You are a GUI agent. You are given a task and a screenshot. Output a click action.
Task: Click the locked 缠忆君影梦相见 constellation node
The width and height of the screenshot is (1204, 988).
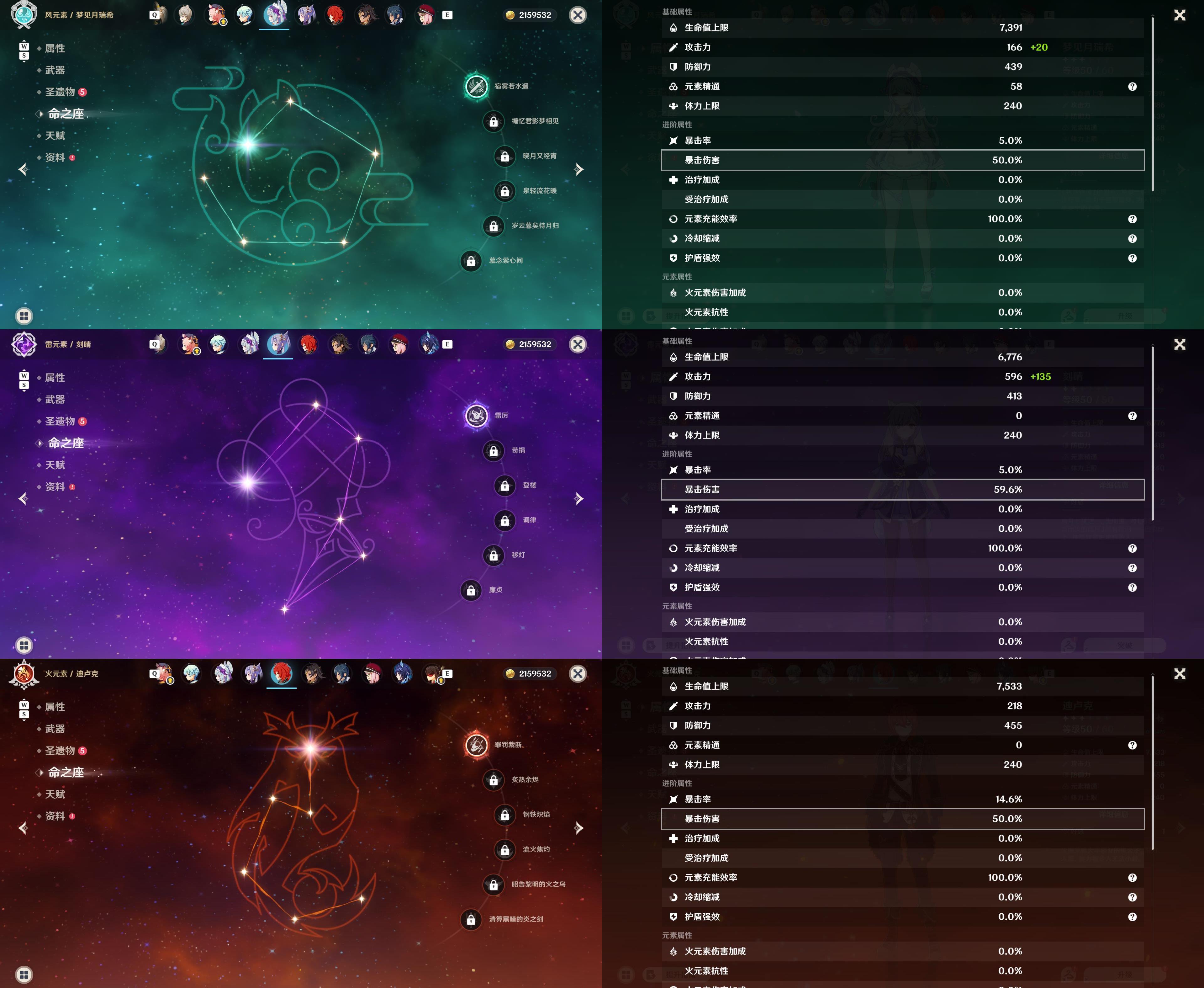tap(493, 121)
